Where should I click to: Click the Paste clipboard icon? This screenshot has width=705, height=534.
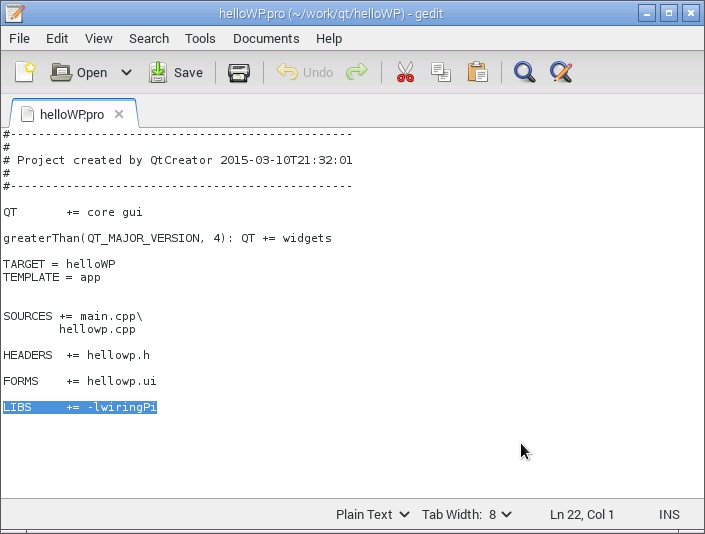477,72
